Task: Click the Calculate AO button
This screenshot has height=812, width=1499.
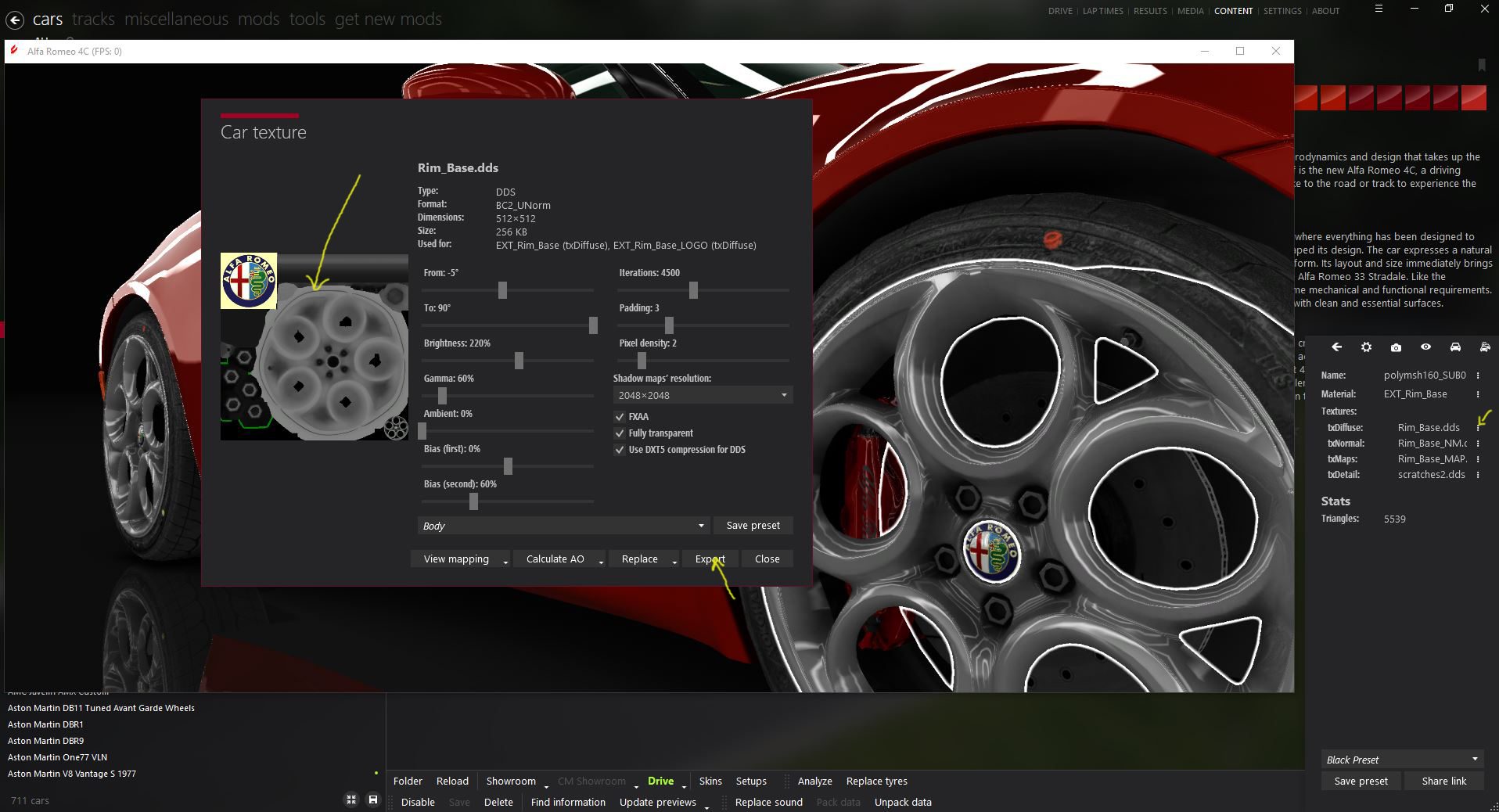Action: 555,559
